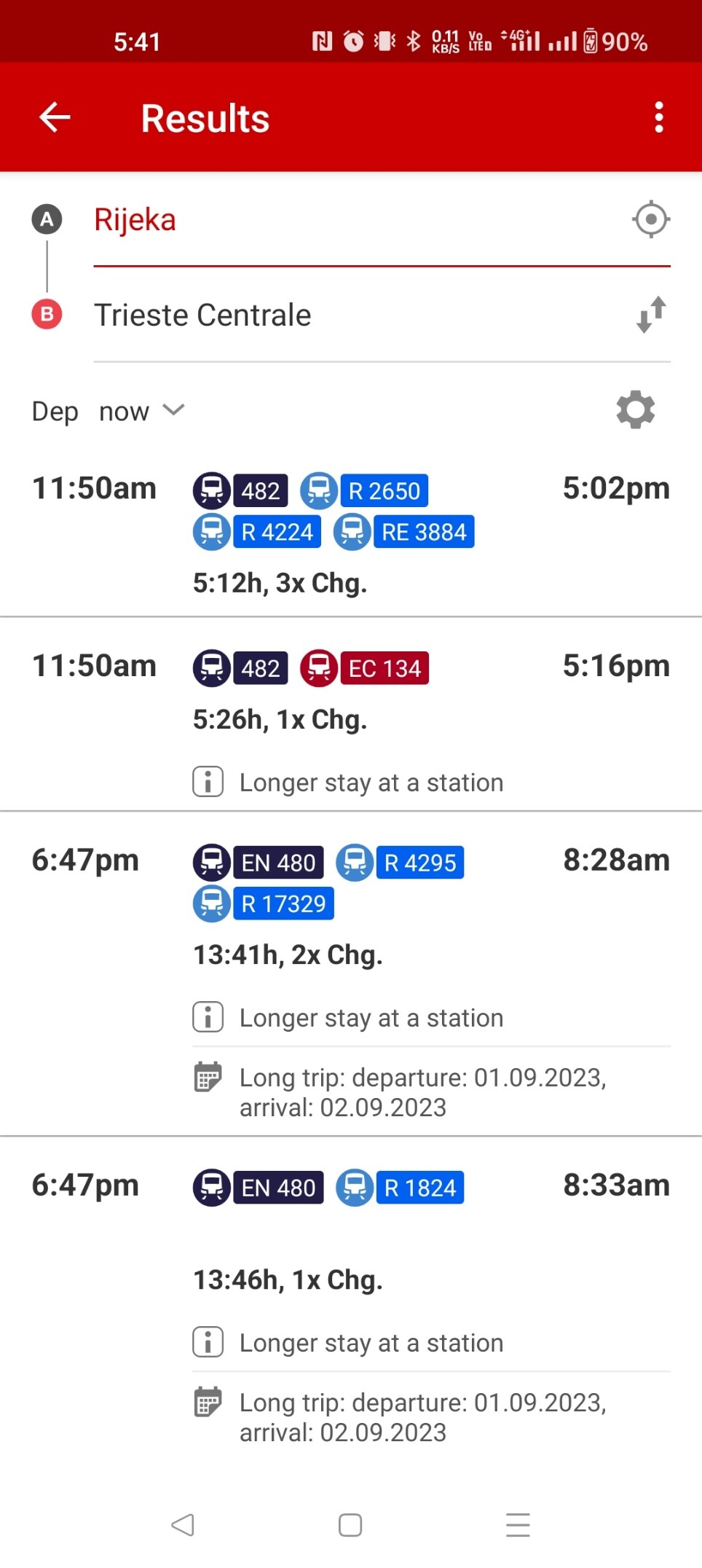Image resolution: width=702 pixels, height=1568 pixels.
Task: Tap the Dep label to switch mode
Action: click(x=55, y=412)
